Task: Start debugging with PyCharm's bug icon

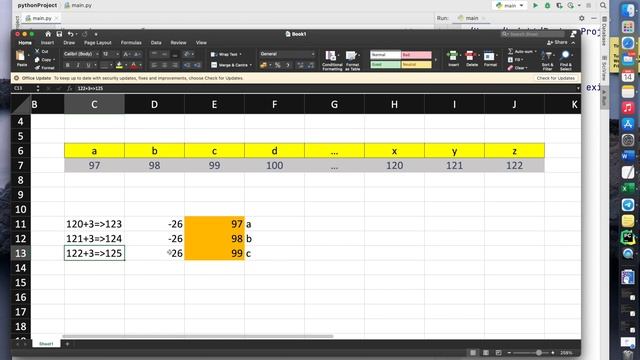Action: coord(547,5)
